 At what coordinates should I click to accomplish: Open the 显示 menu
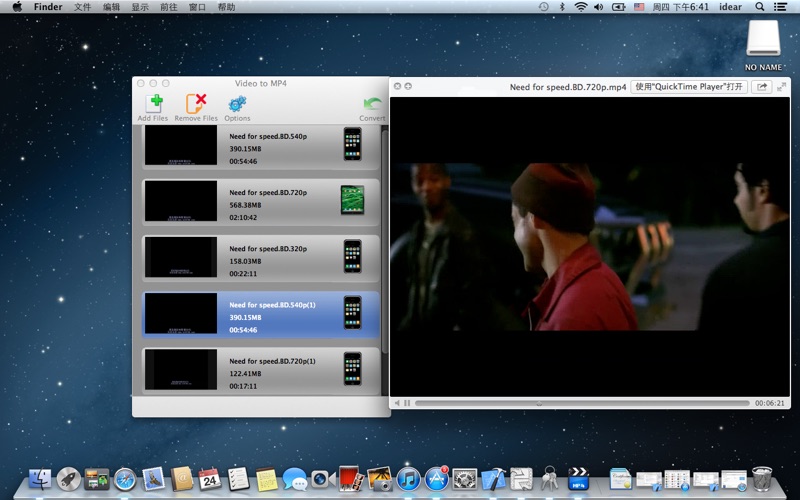coord(140,7)
